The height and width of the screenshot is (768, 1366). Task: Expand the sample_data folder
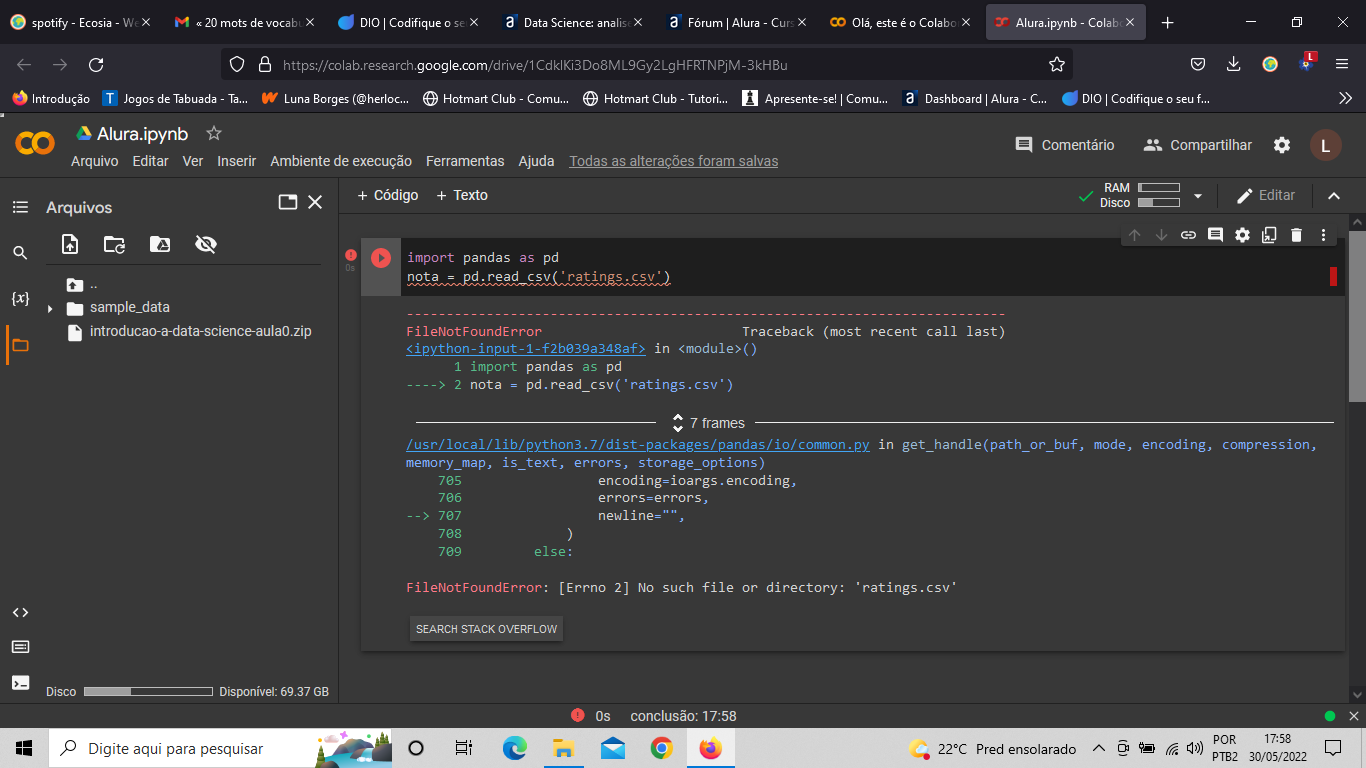50,308
